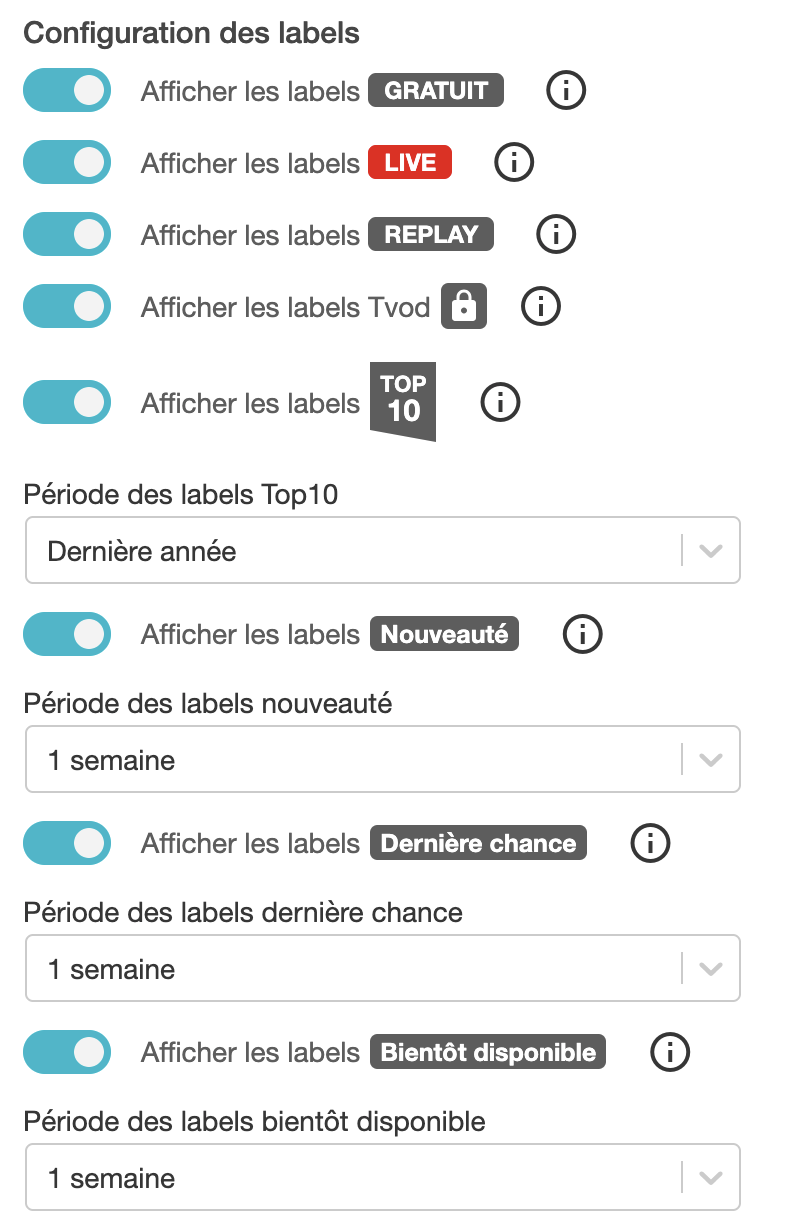Image resolution: width=786 pixels, height=1222 pixels.
Task: Turn off Dernière chance labels toggle
Action: pyautogui.click(x=67, y=843)
